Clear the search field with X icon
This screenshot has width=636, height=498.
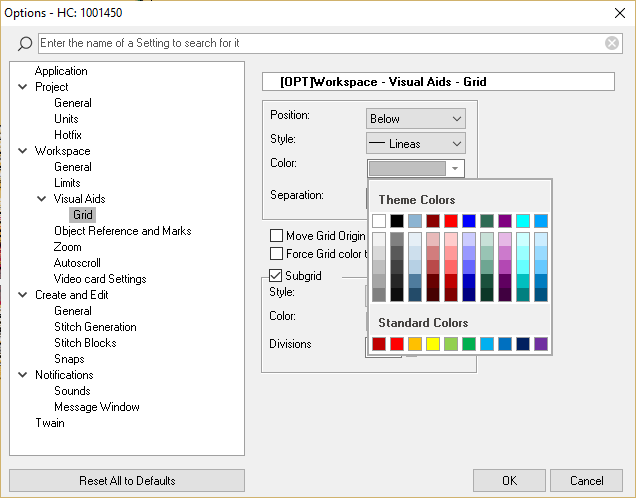click(x=612, y=43)
